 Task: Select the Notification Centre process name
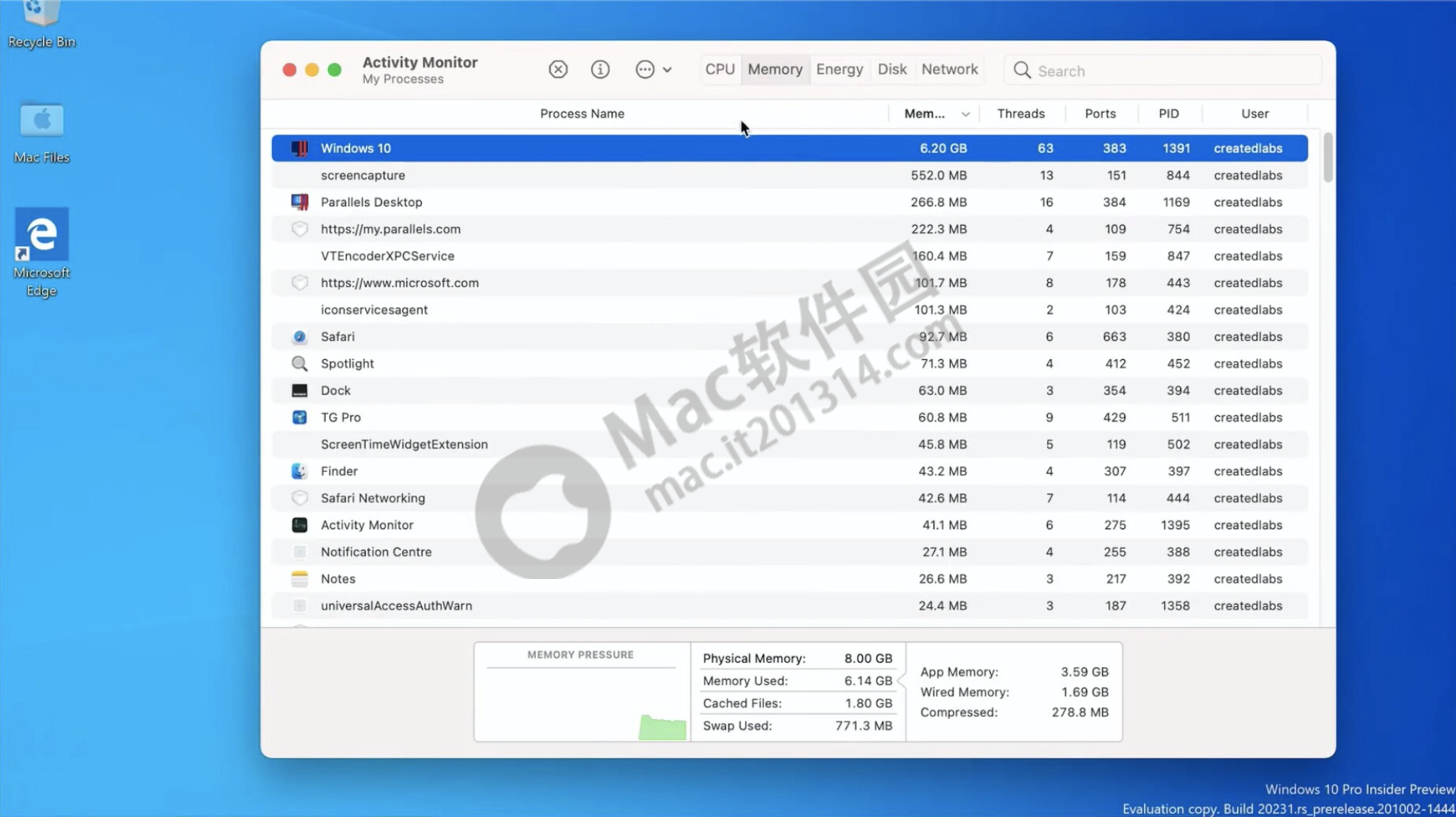(x=376, y=552)
